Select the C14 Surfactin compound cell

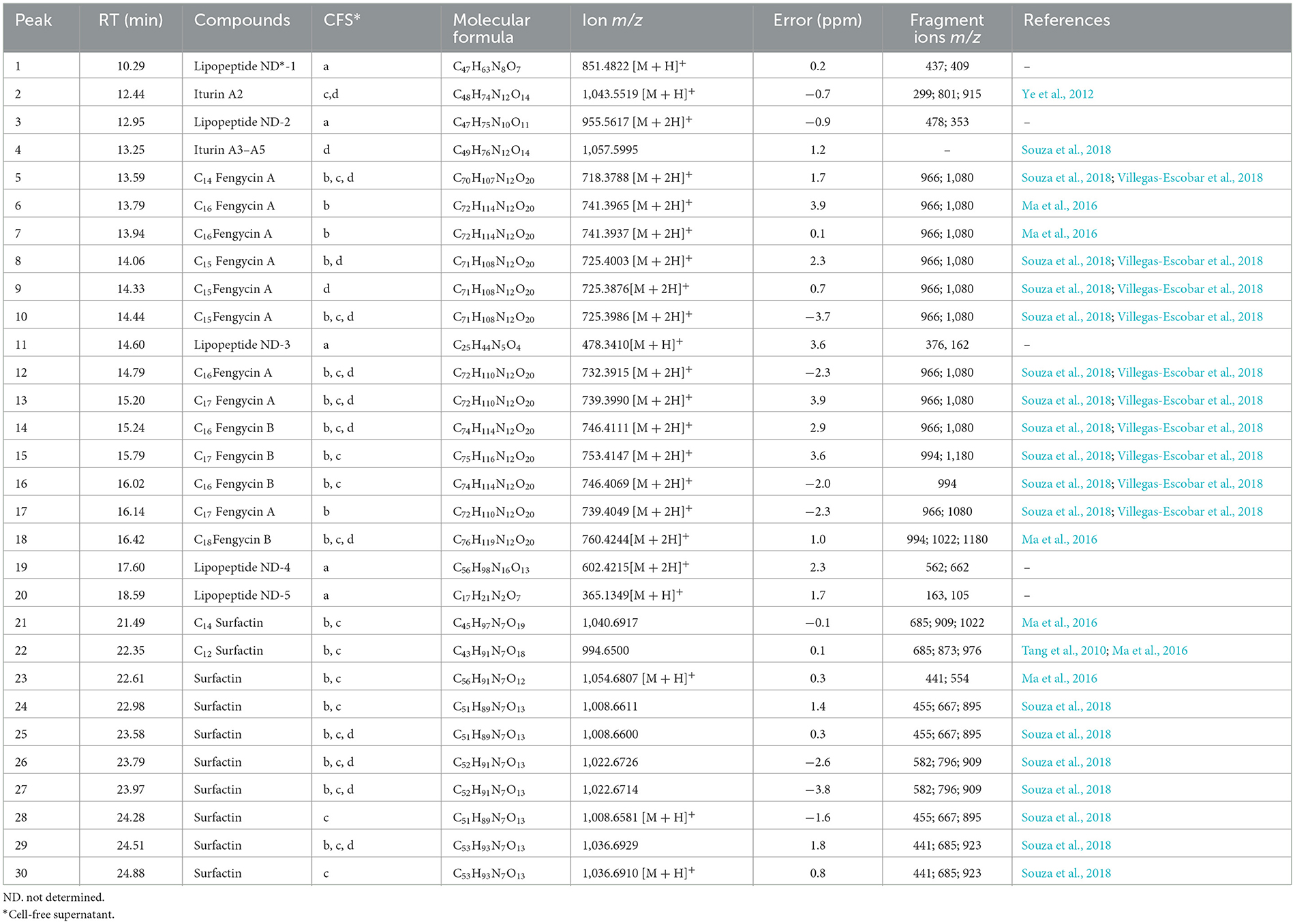click(x=228, y=623)
